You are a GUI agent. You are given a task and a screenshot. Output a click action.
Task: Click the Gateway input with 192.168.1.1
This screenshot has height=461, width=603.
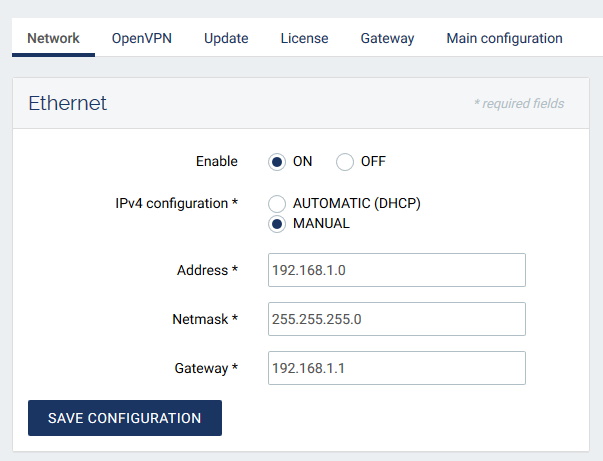point(397,368)
